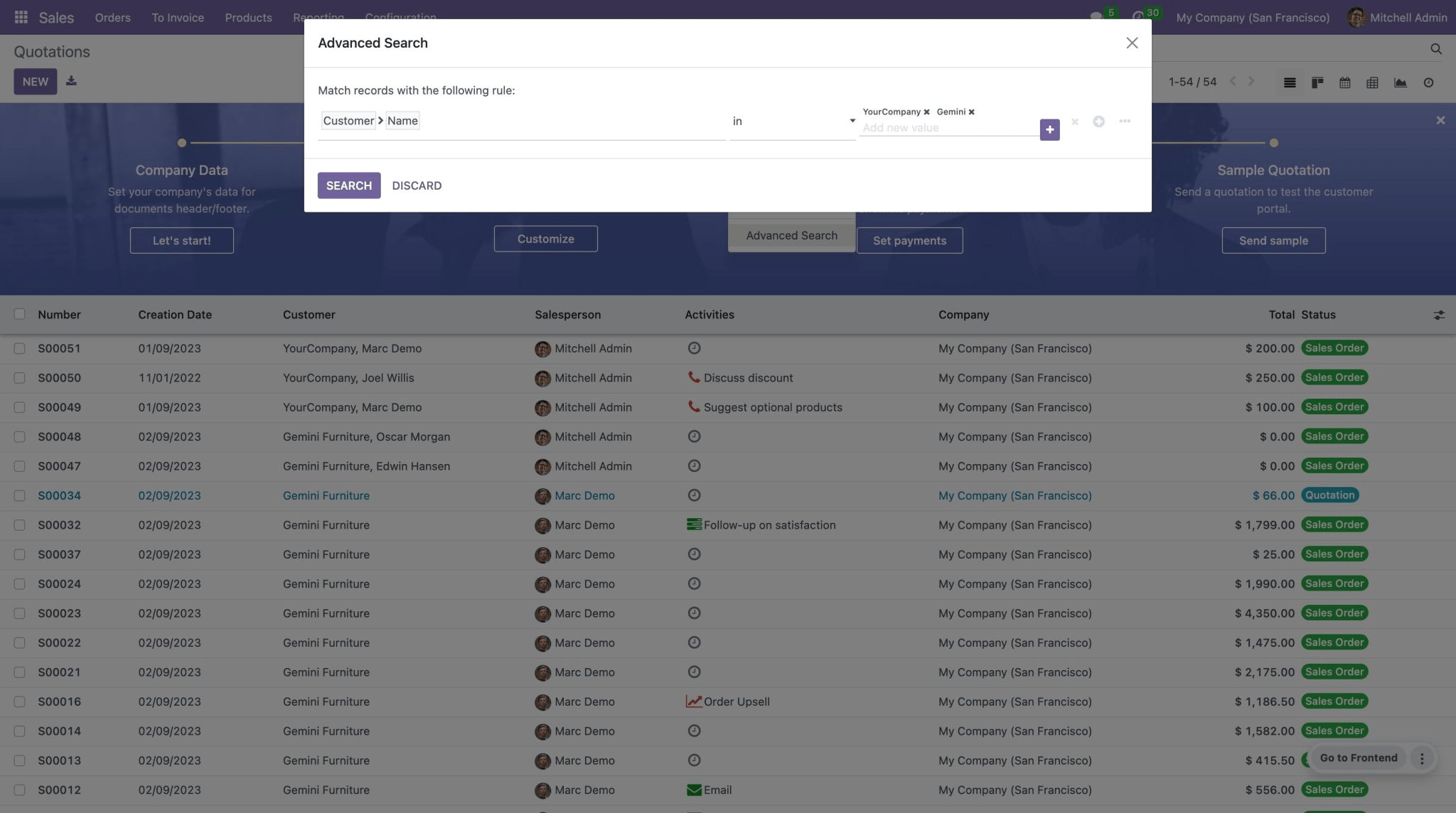Select the checkbox for quotation S00034
The width and height of the screenshot is (1456, 813).
pos(19,495)
